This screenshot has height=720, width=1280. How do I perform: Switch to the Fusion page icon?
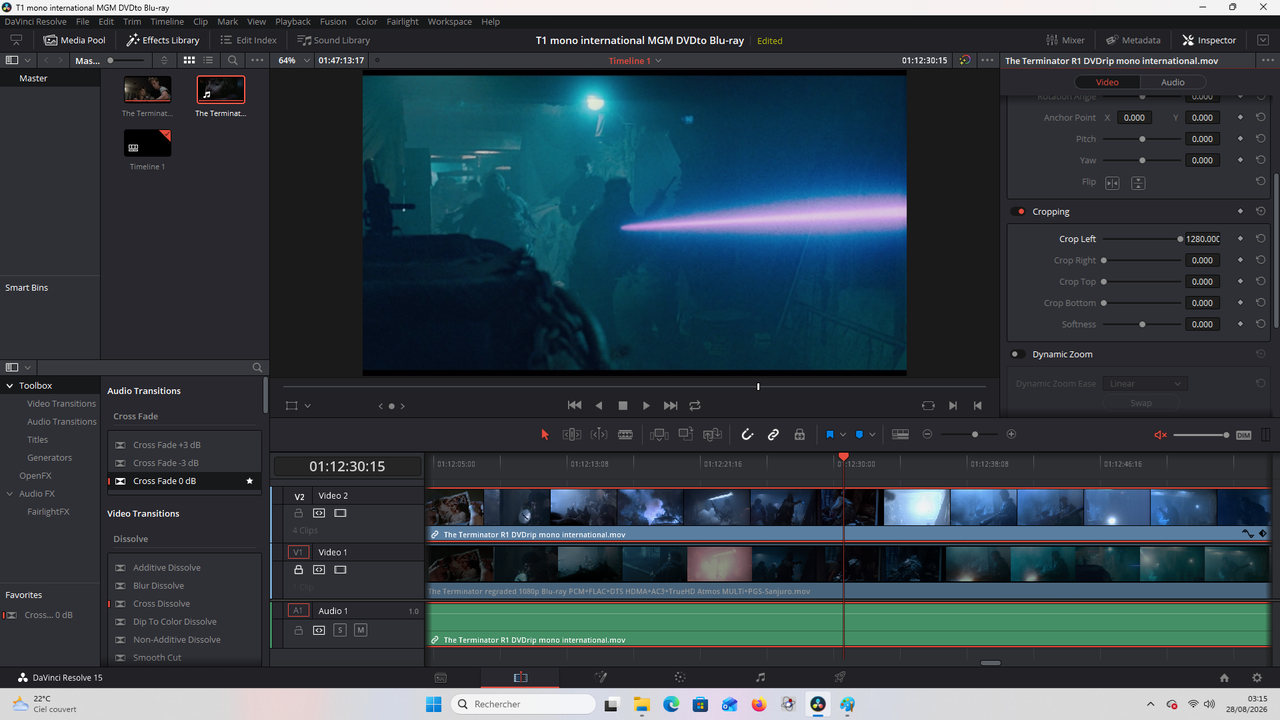(601, 677)
